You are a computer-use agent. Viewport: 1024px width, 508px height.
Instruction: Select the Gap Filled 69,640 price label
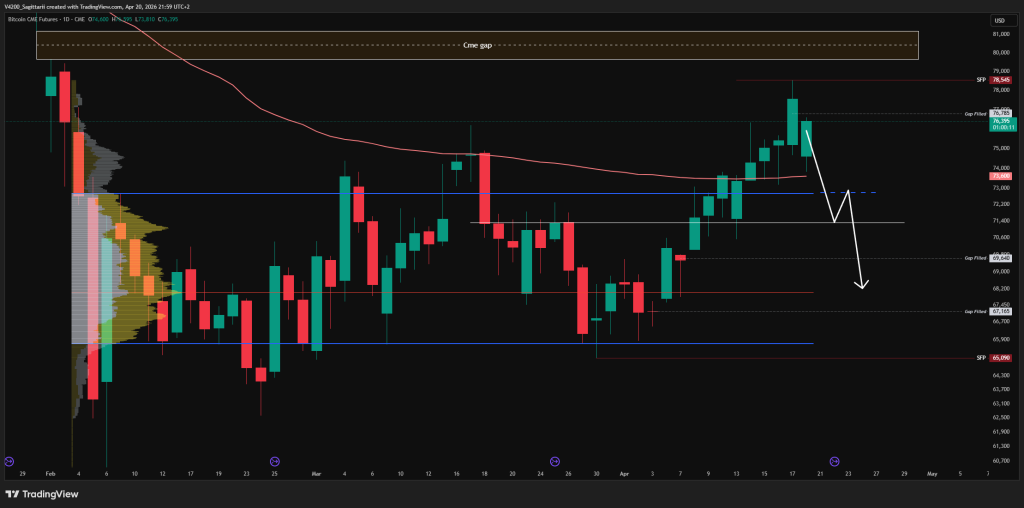1000,258
